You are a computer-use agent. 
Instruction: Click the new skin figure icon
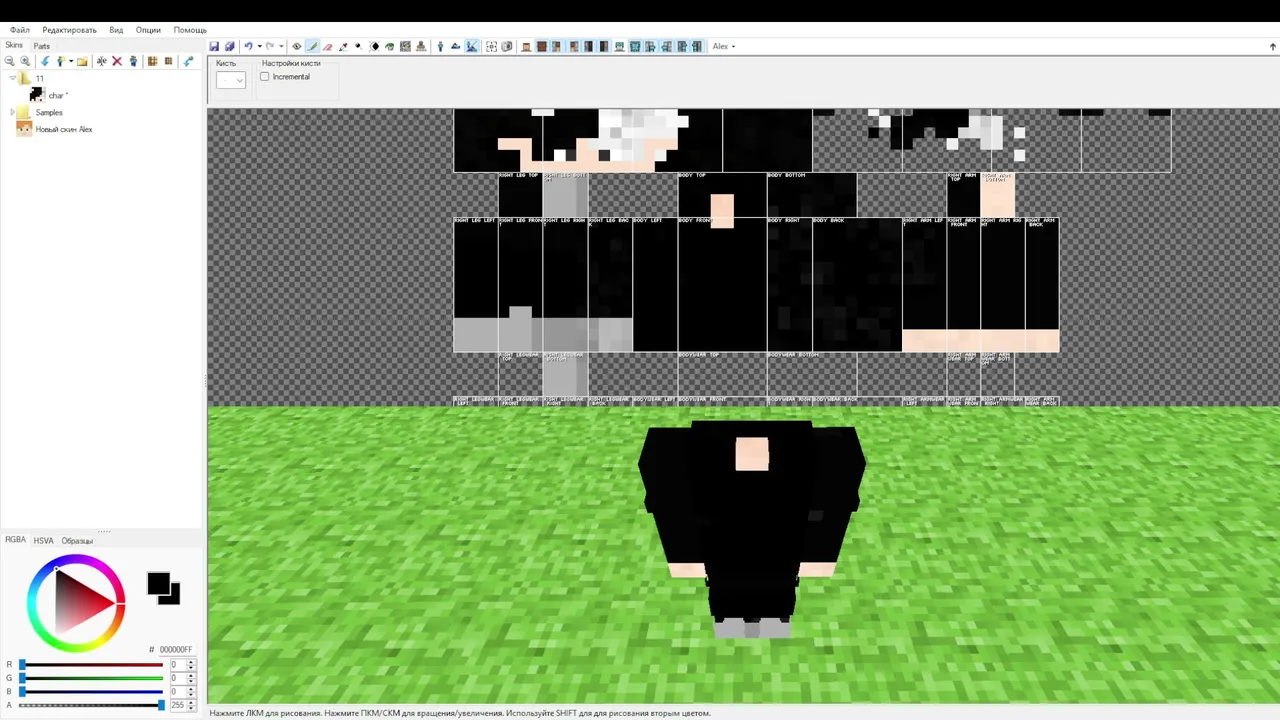click(60, 61)
